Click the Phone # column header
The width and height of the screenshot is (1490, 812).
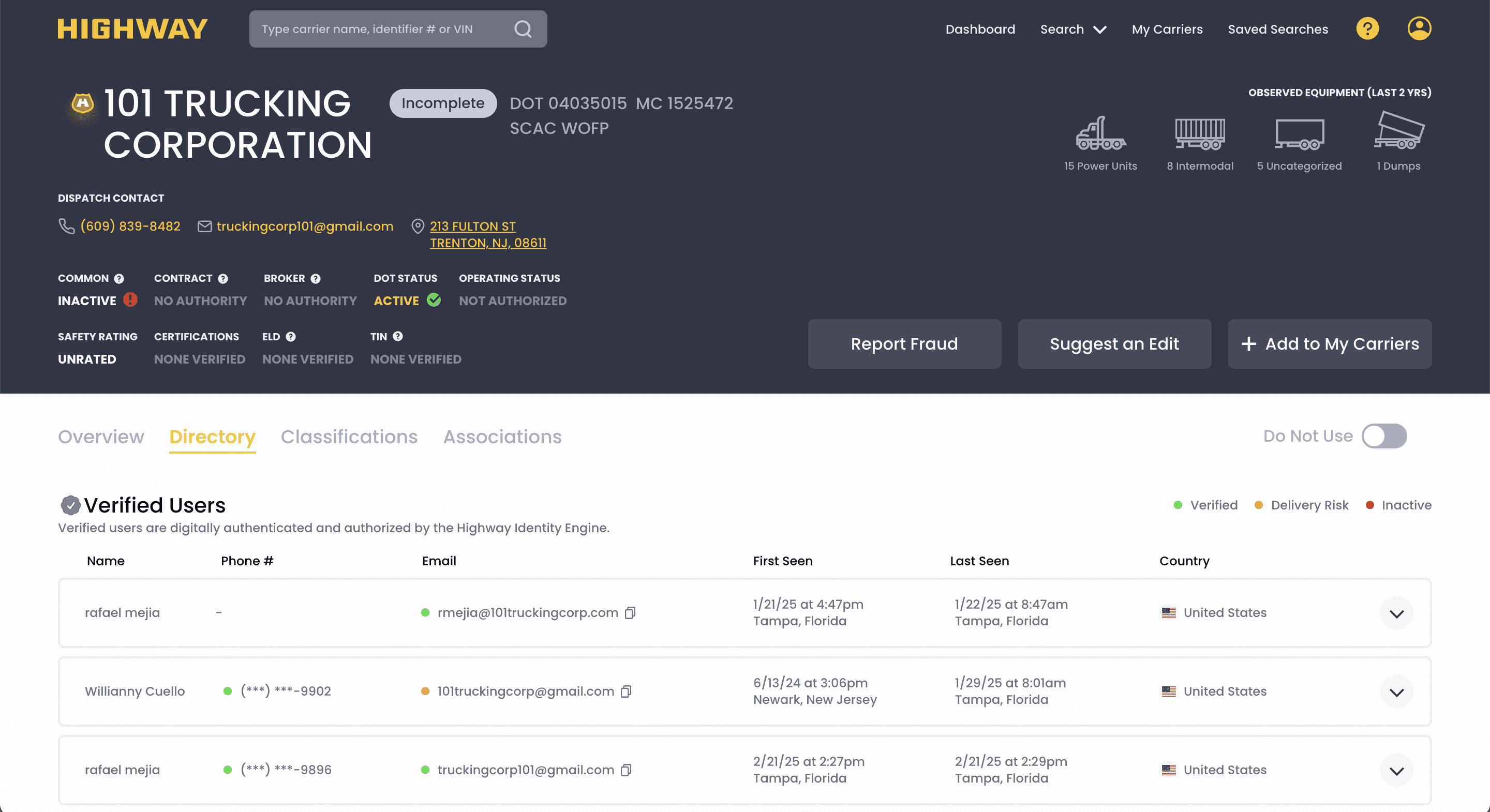[x=247, y=561]
